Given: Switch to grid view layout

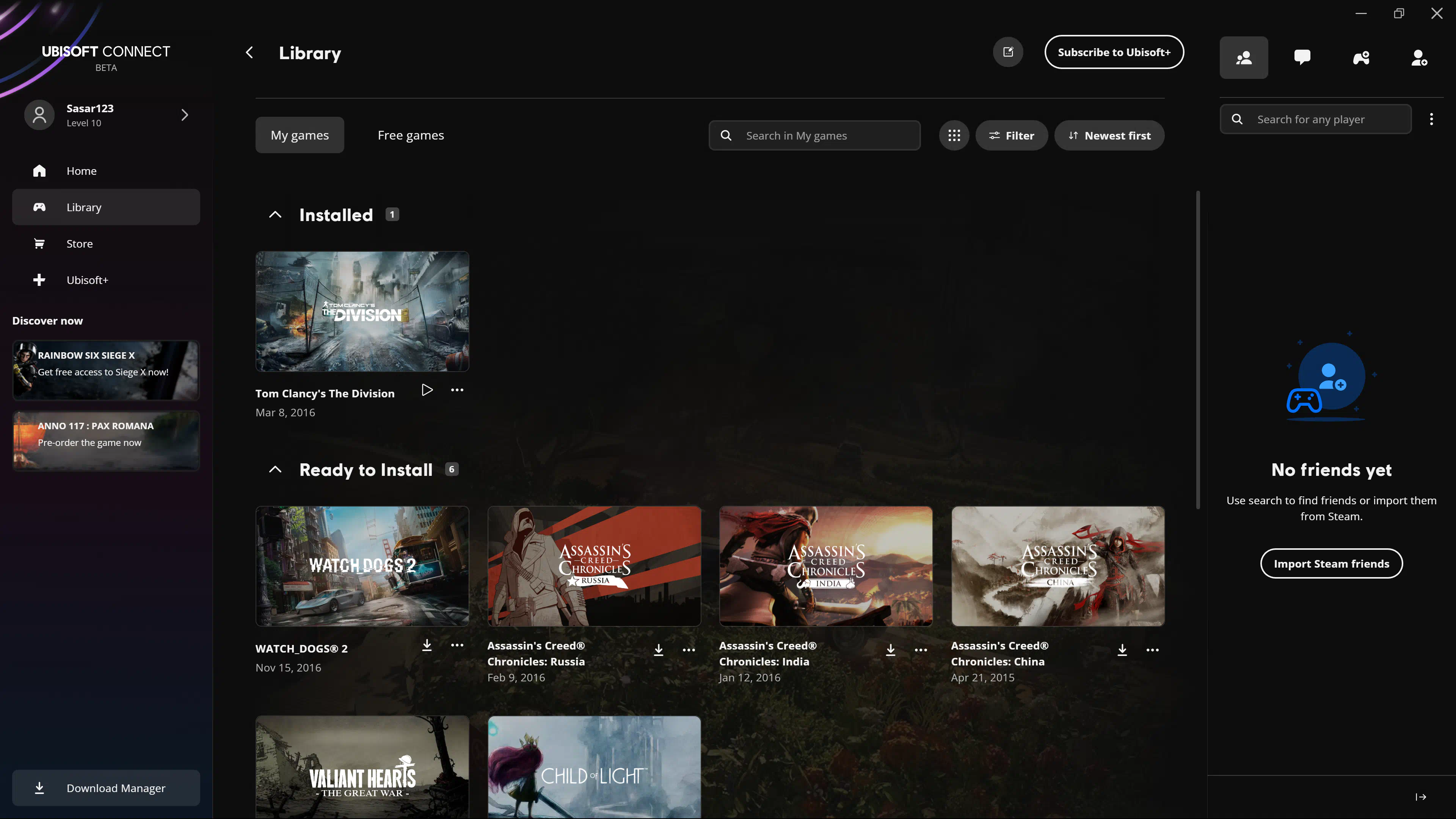Looking at the screenshot, I should (x=954, y=136).
